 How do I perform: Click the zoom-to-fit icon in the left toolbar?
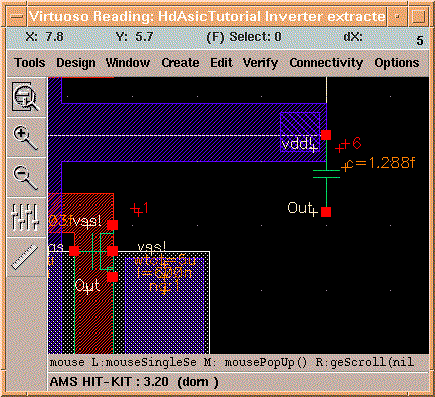coord(26,97)
